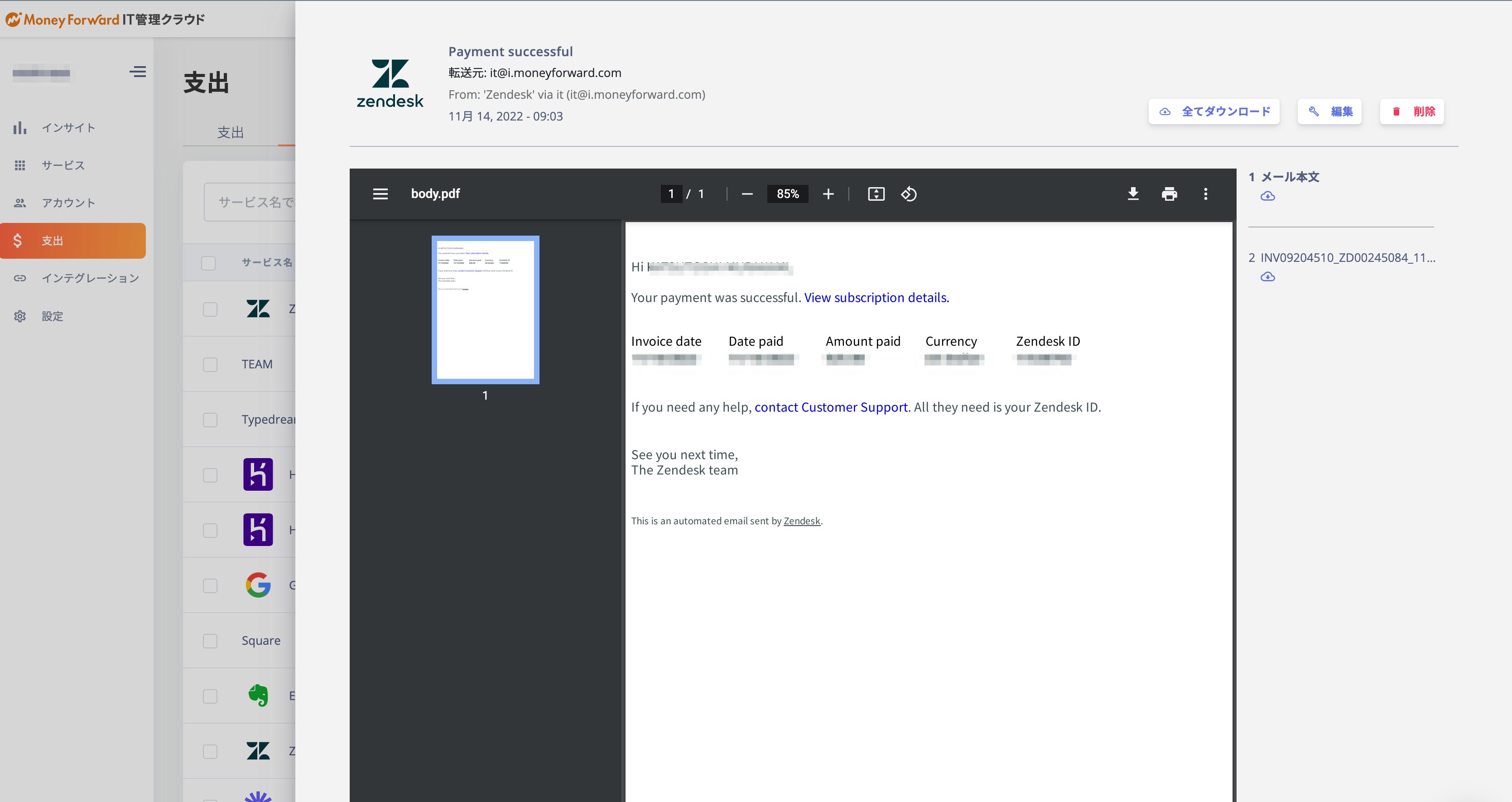This screenshot has height=802, width=1512.
Task: Click the 編集 button
Action: [x=1329, y=111]
